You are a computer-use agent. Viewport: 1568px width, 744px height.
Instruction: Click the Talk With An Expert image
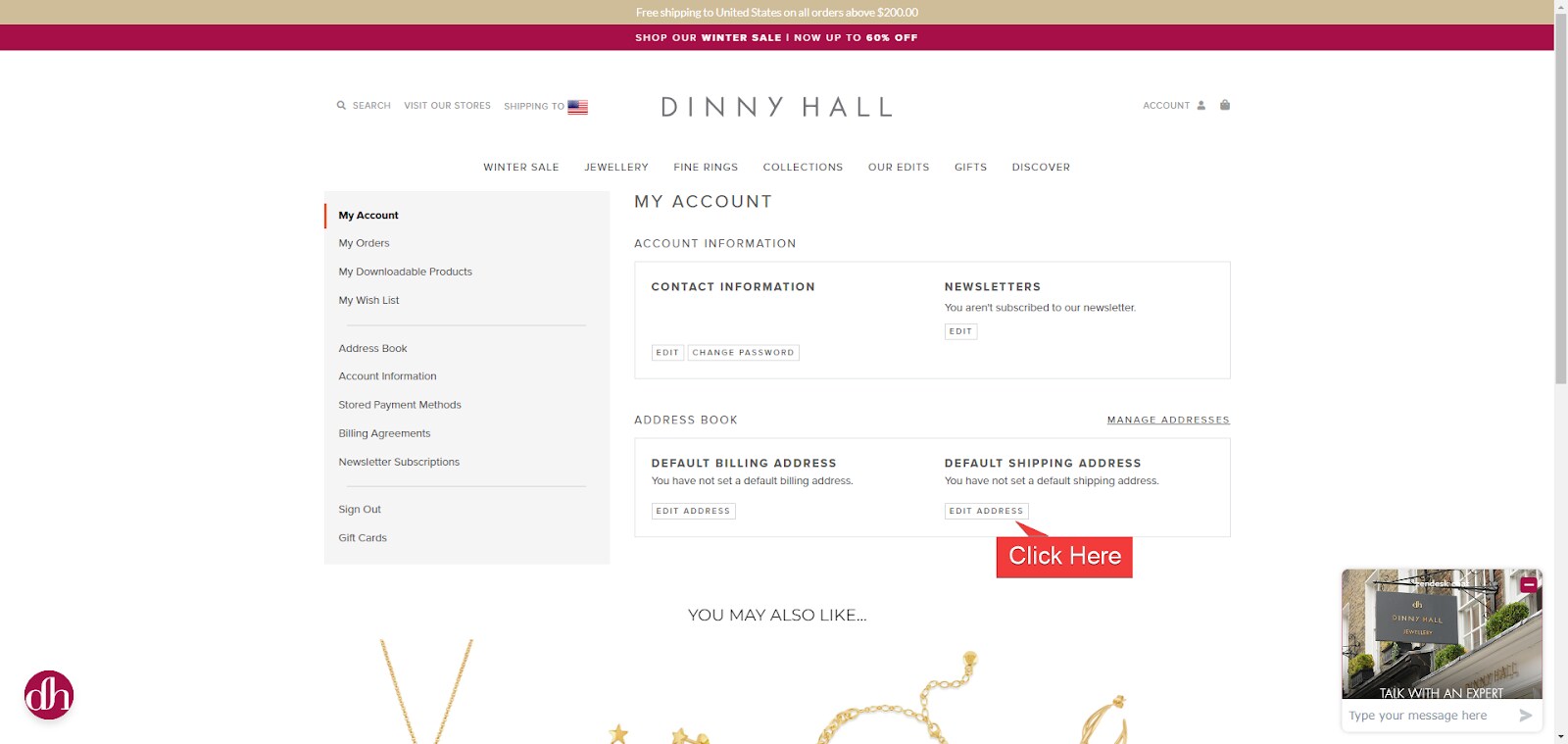click(1442, 634)
